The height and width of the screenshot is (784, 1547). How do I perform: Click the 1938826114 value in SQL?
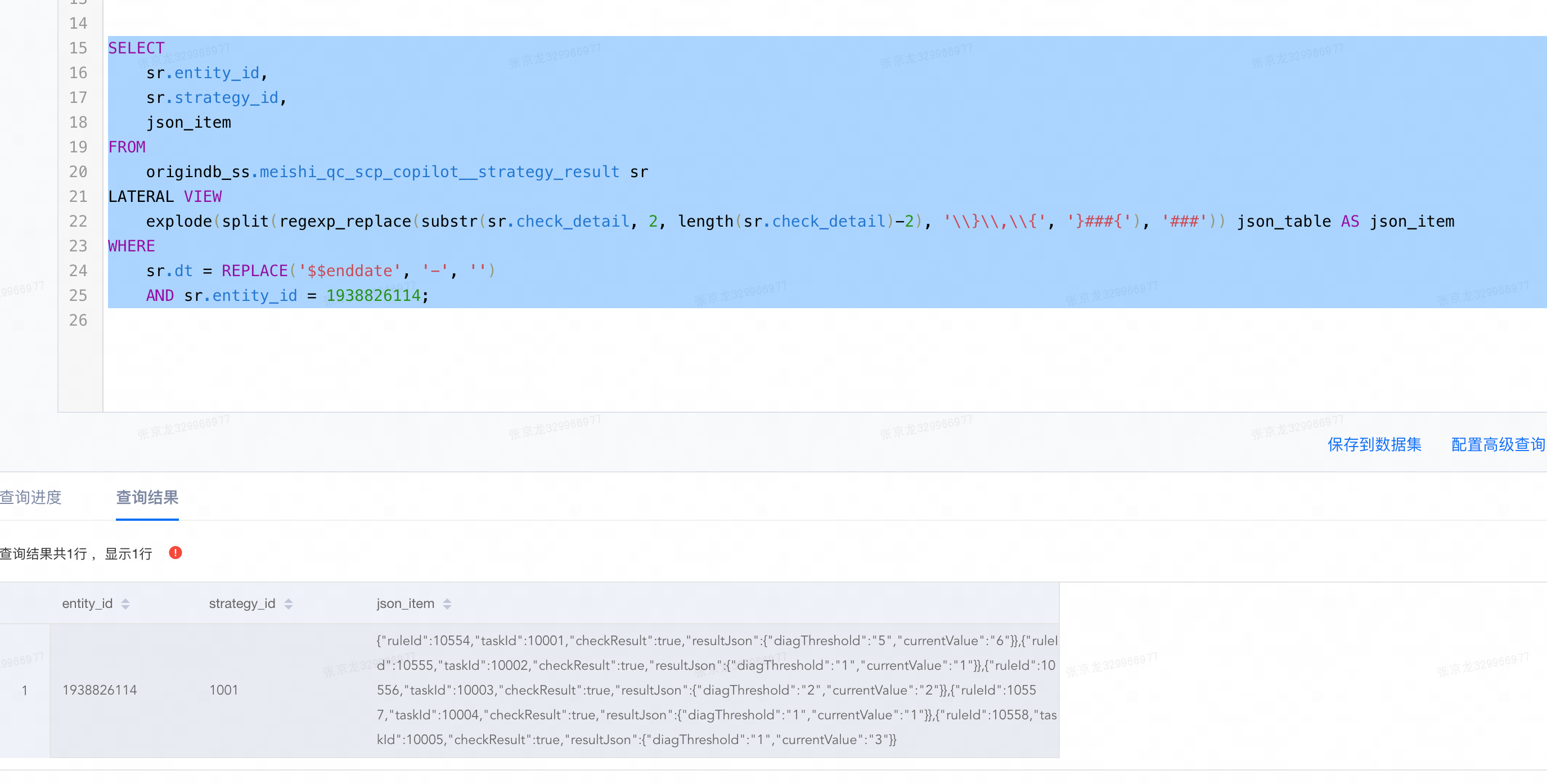[x=373, y=295]
